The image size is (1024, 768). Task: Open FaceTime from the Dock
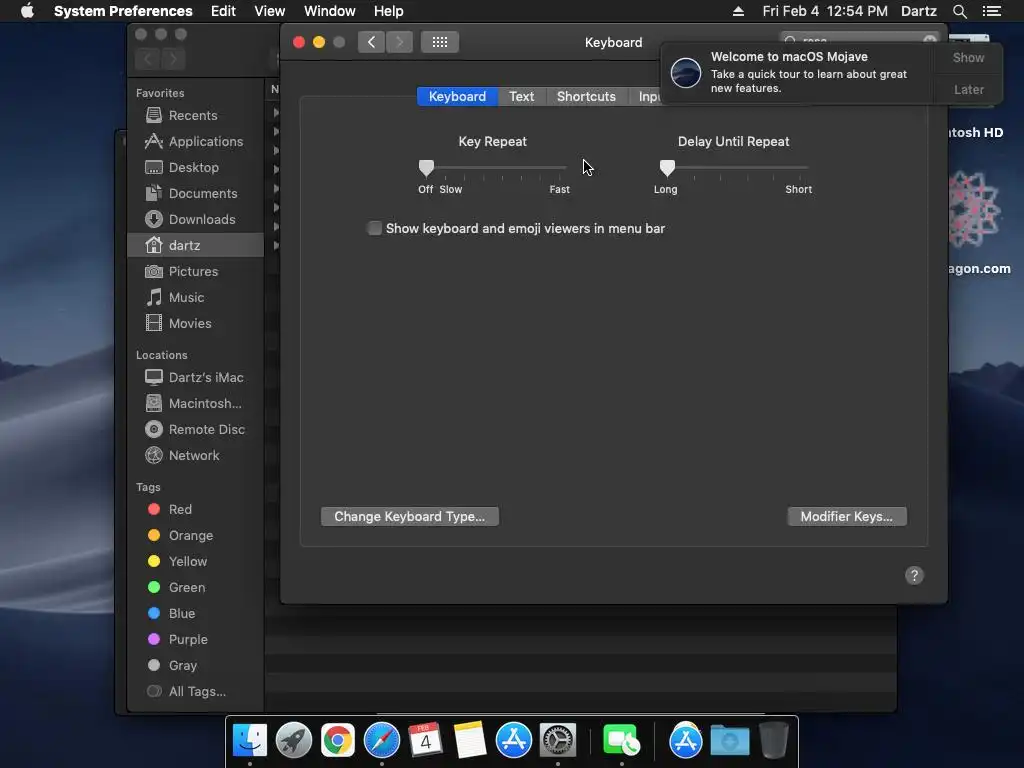pos(621,741)
